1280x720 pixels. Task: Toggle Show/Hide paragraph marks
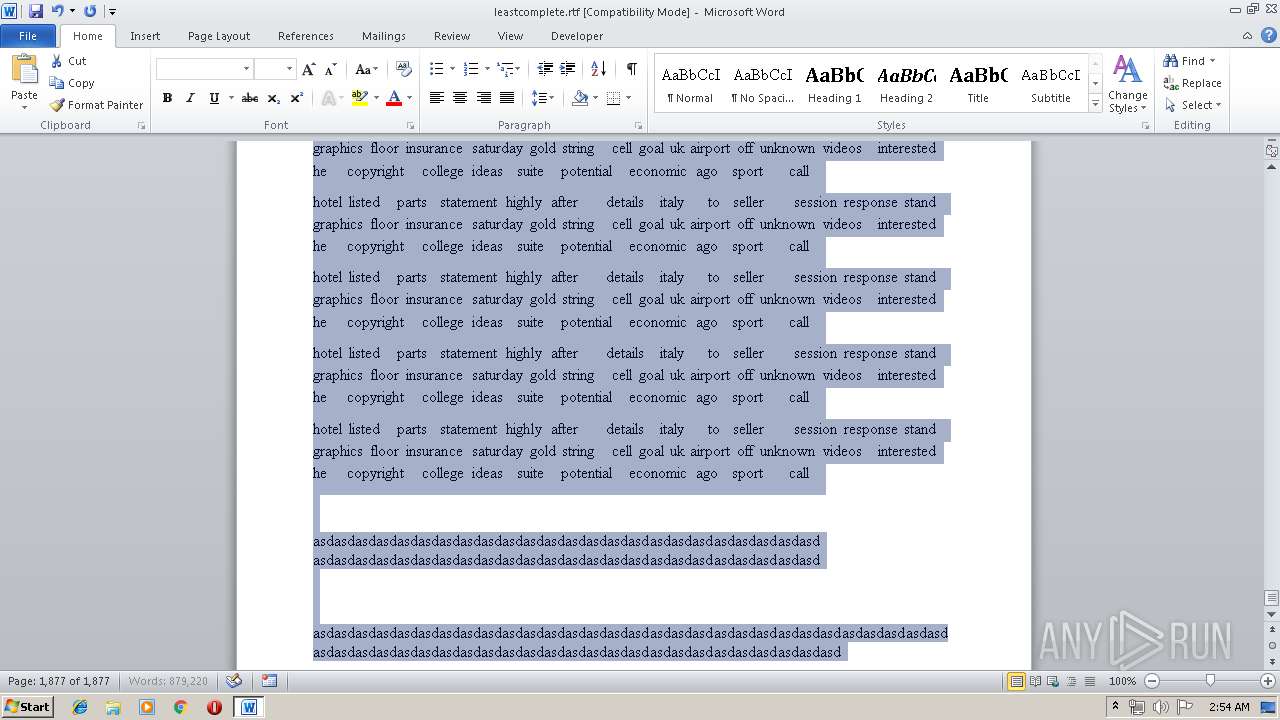[x=631, y=69]
